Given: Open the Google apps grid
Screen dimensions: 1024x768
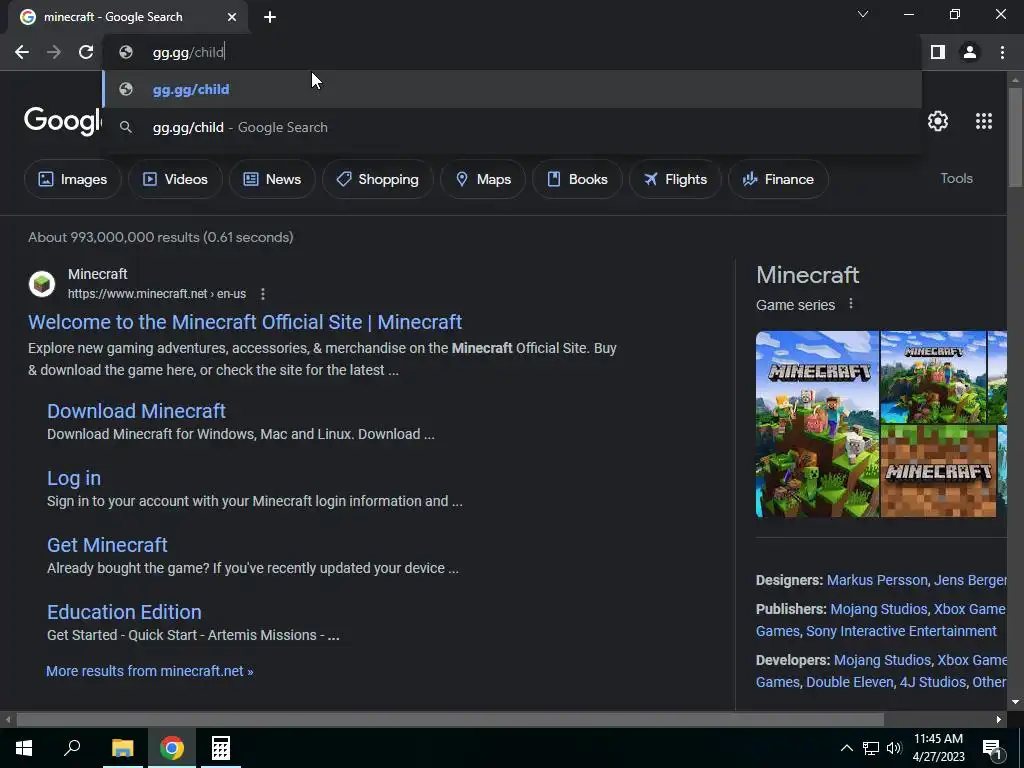Looking at the screenshot, I should point(984,121).
